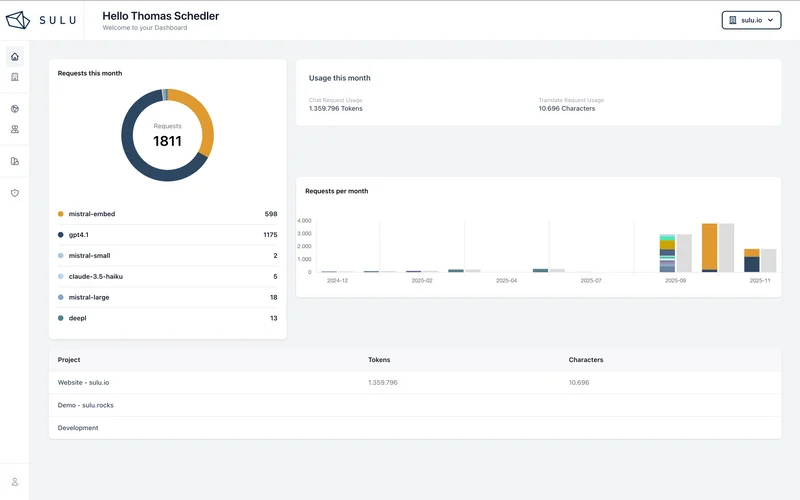Click the Characters column header
Viewport: 800px width, 500px height.
point(586,360)
